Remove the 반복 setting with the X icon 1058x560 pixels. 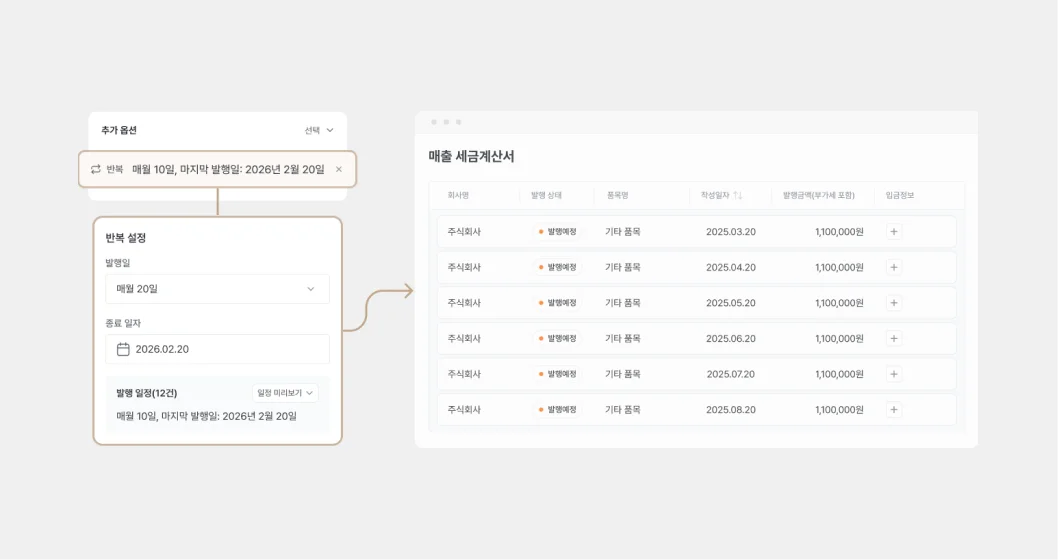(x=339, y=169)
